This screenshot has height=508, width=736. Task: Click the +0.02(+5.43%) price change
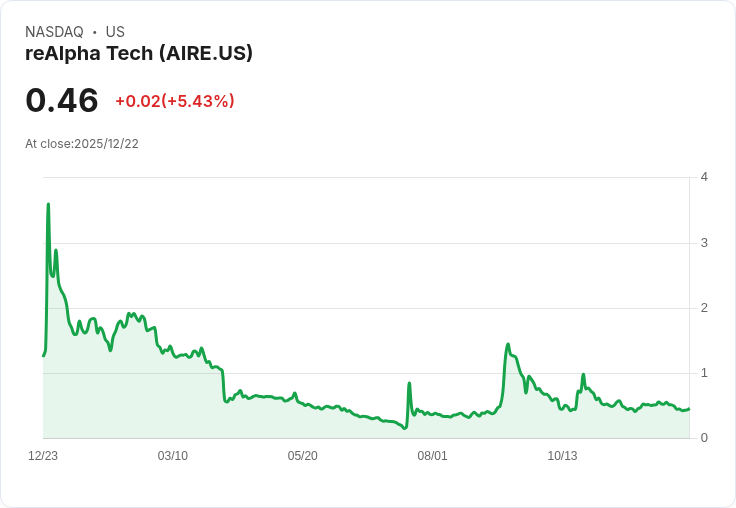[175, 101]
